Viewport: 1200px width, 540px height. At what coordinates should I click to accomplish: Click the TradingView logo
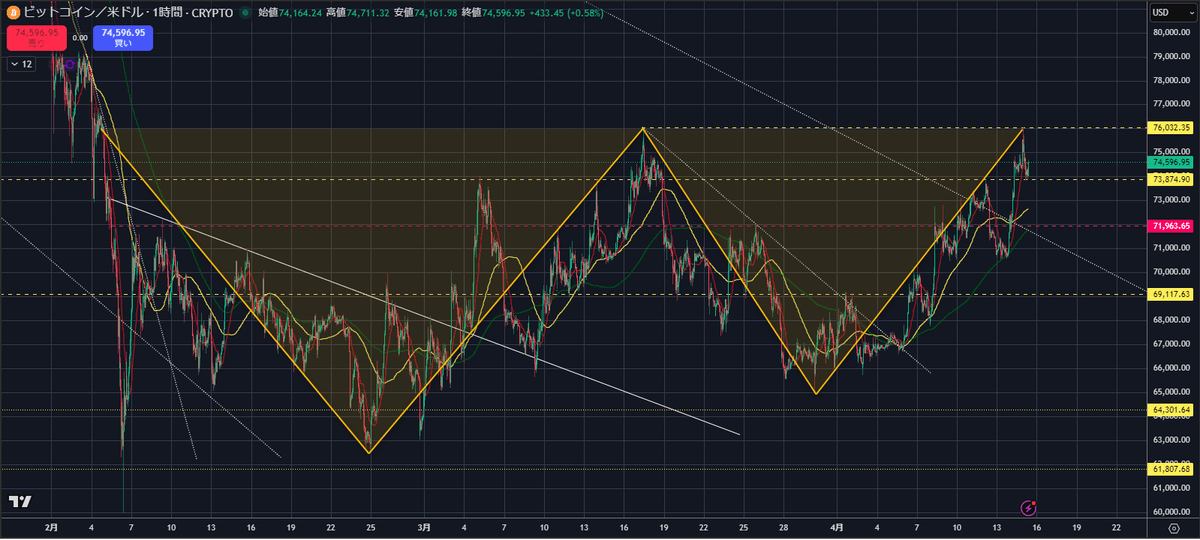tap(20, 502)
